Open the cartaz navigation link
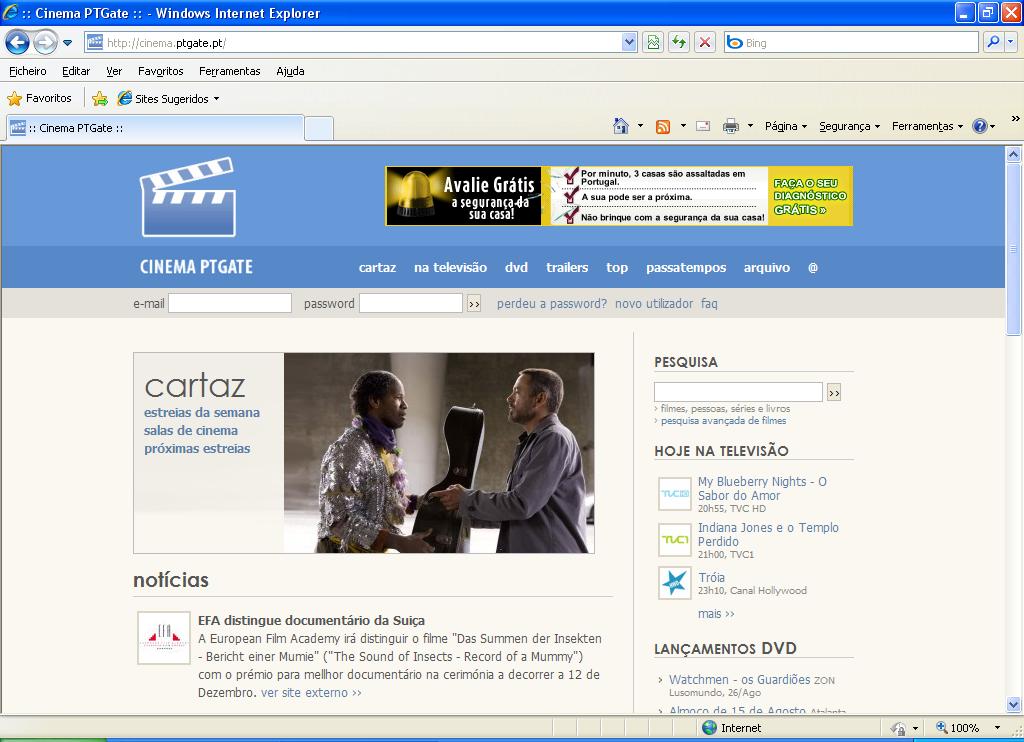The image size is (1024, 742). (377, 267)
